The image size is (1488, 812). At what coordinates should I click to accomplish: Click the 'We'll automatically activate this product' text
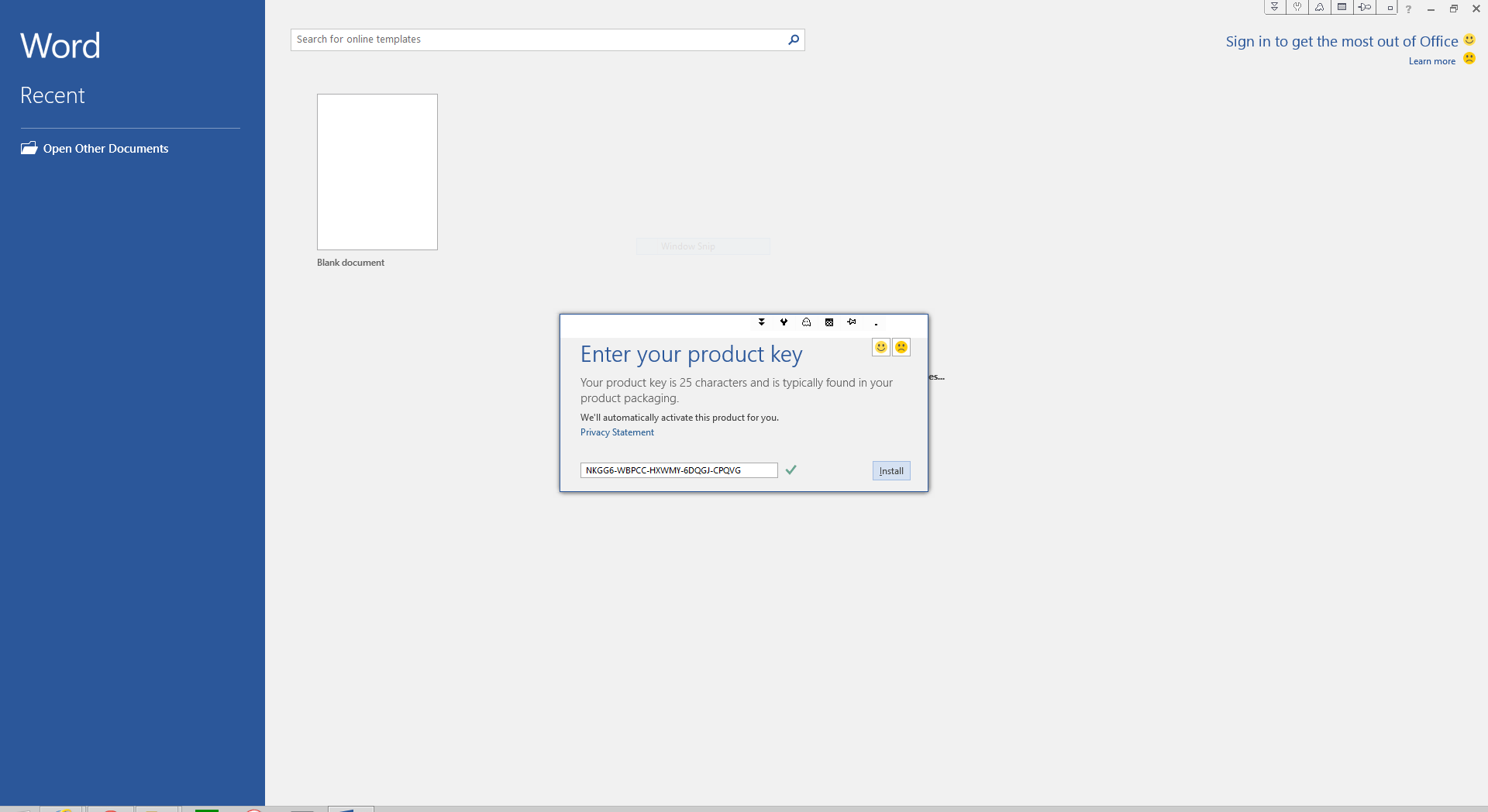tap(680, 418)
